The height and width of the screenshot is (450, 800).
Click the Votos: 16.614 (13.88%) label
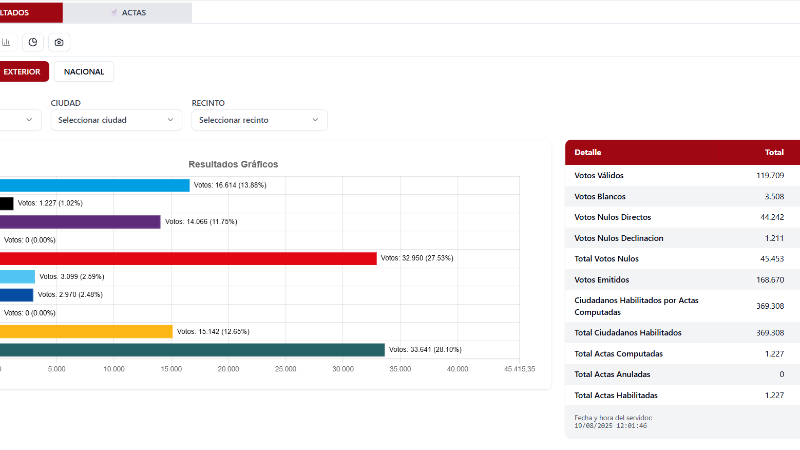[230, 185]
